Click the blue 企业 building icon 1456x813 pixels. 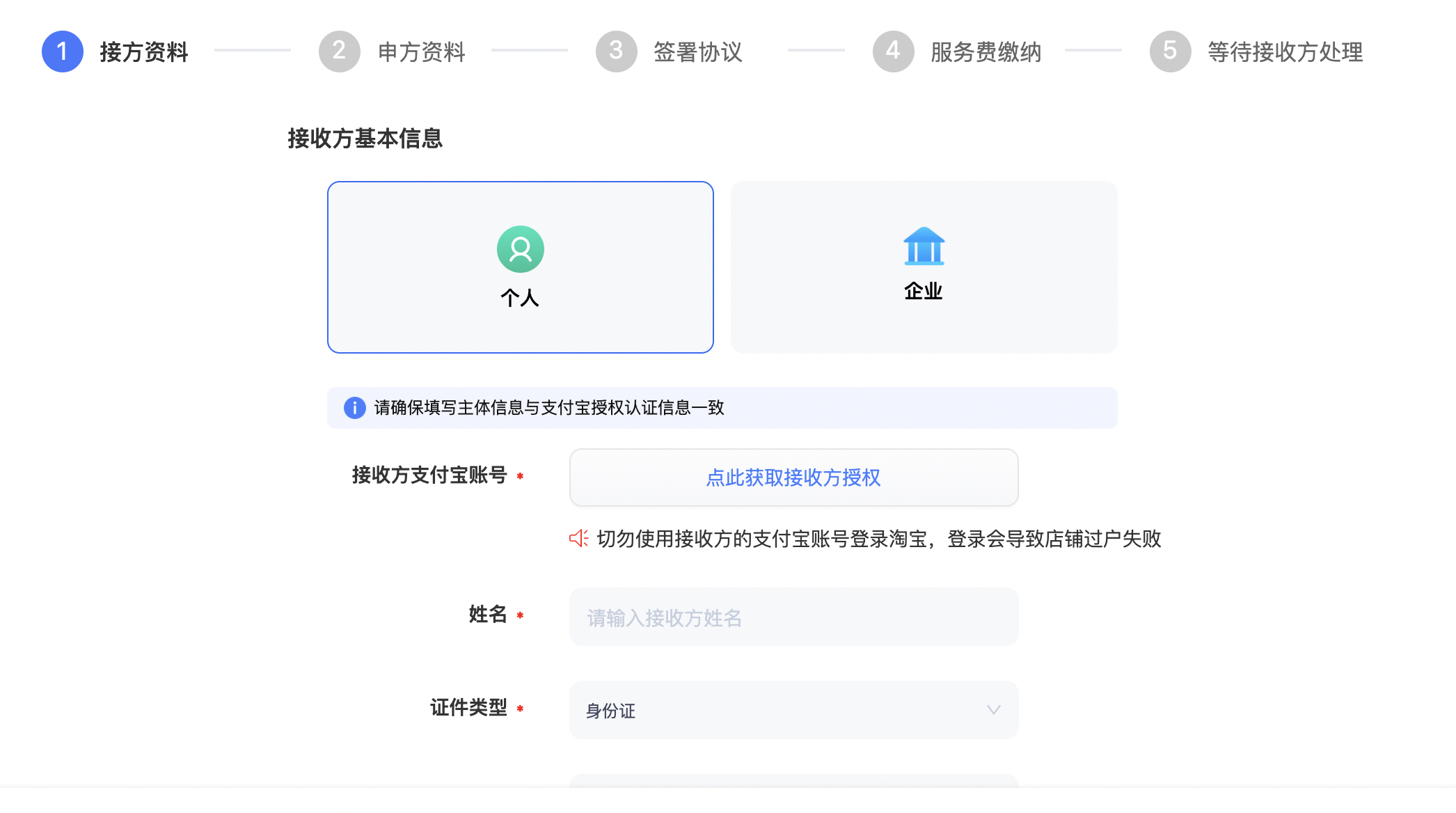pos(924,246)
